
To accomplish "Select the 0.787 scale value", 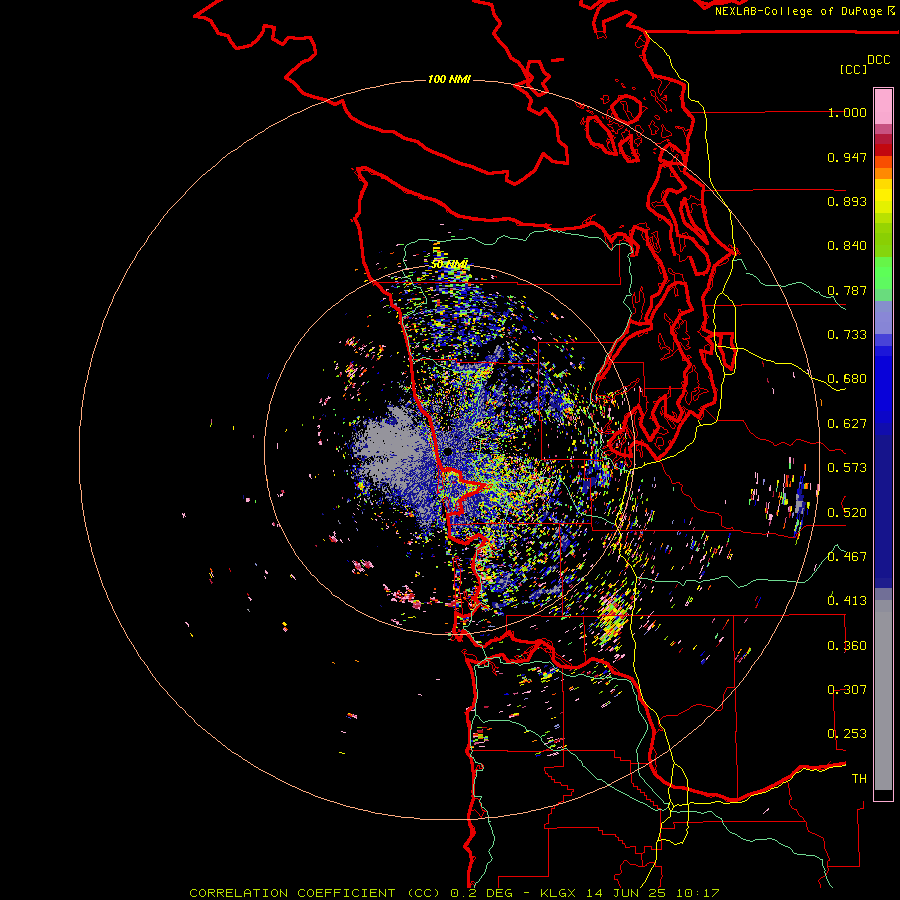I will coord(847,290).
